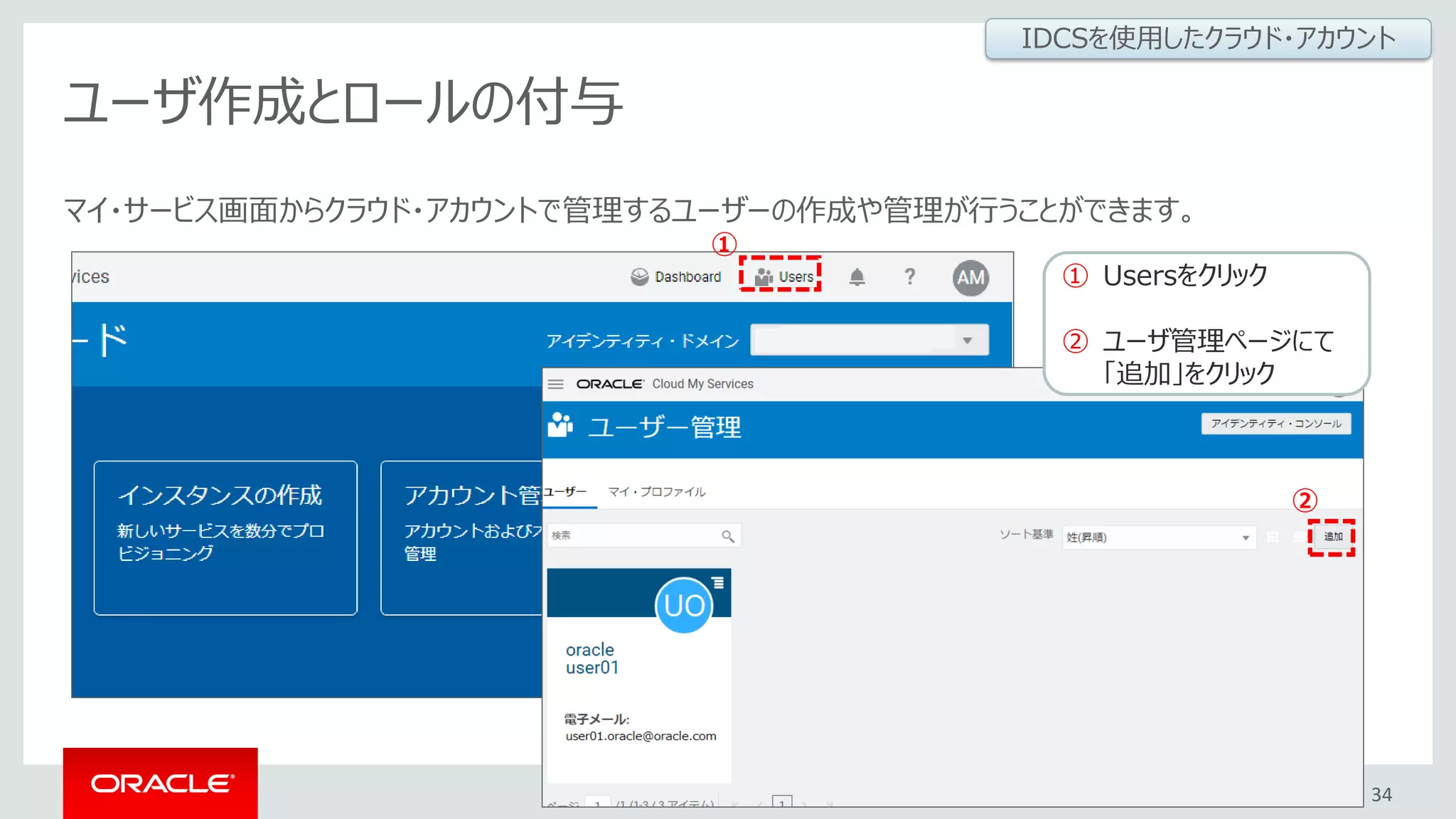Select the email user01.oracle@oracle.com
The height and width of the screenshot is (819, 1456).
click(641, 736)
